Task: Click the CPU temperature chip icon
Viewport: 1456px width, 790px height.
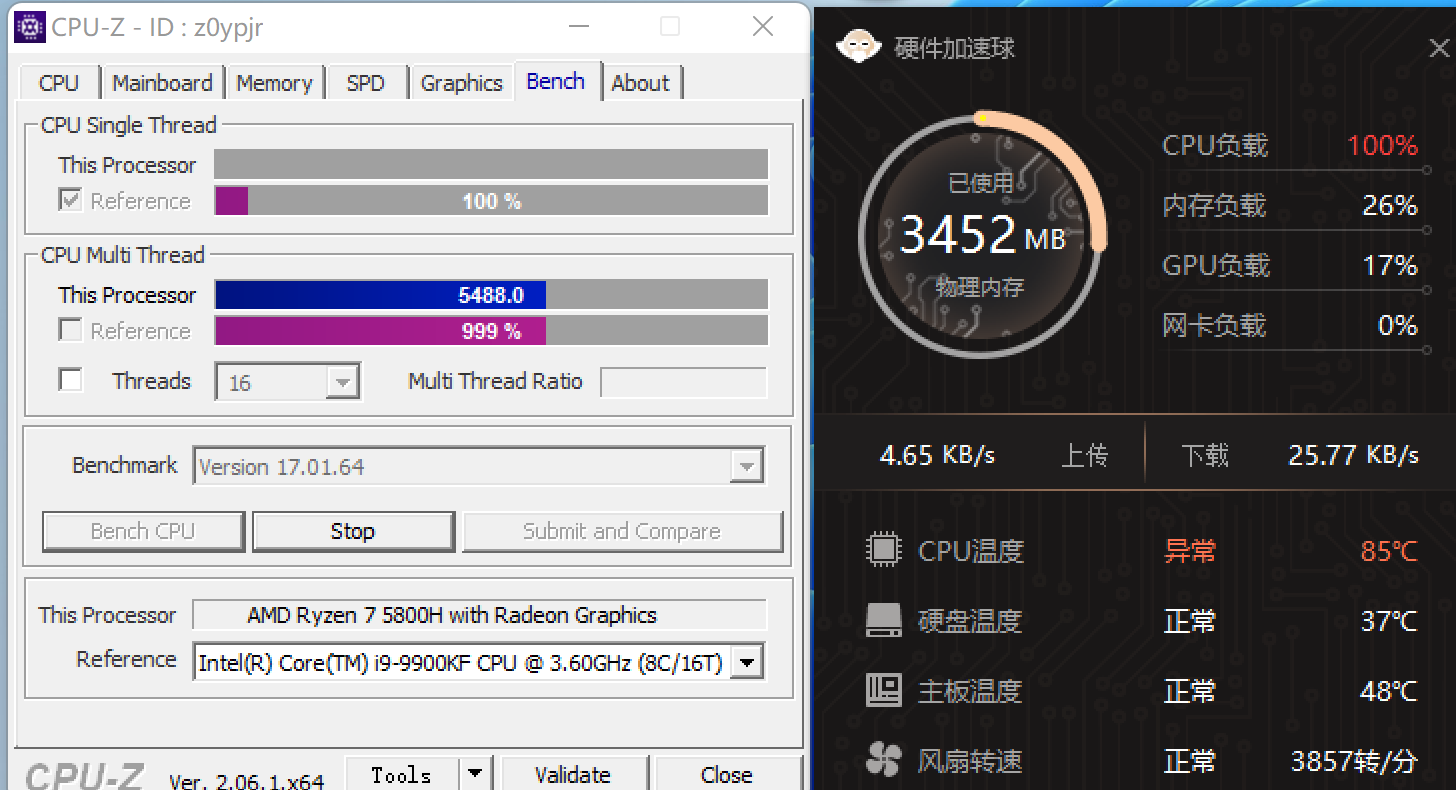Action: [883, 550]
